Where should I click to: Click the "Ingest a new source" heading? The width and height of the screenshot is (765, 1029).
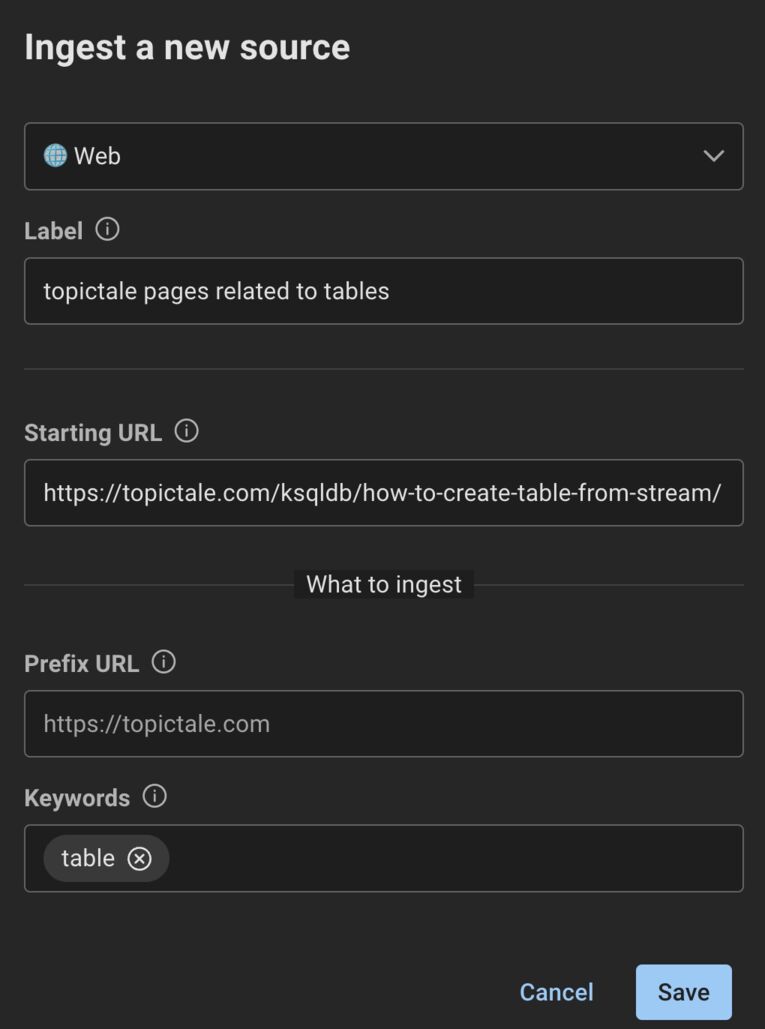(x=187, y=47)
